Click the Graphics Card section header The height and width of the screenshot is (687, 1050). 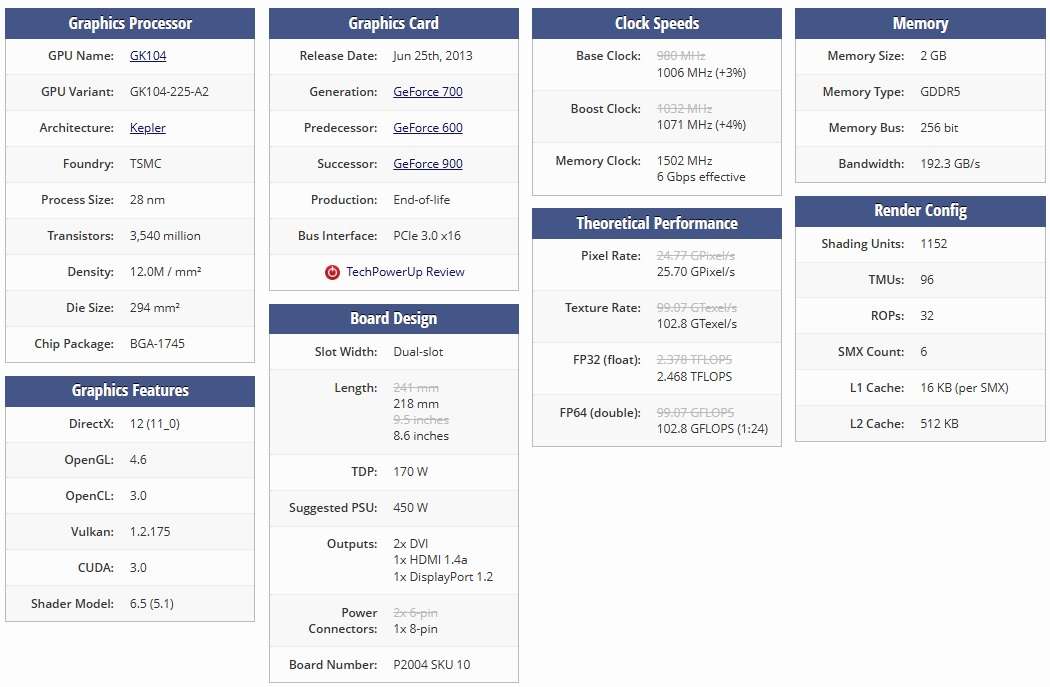pos(393,23)
